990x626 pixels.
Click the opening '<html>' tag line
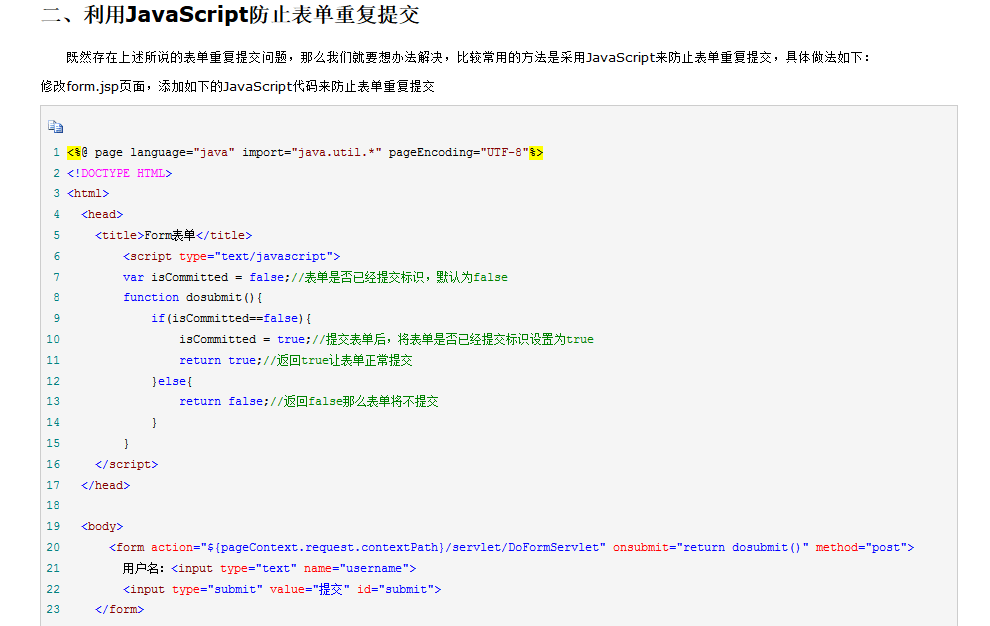[x=88, y=193]
